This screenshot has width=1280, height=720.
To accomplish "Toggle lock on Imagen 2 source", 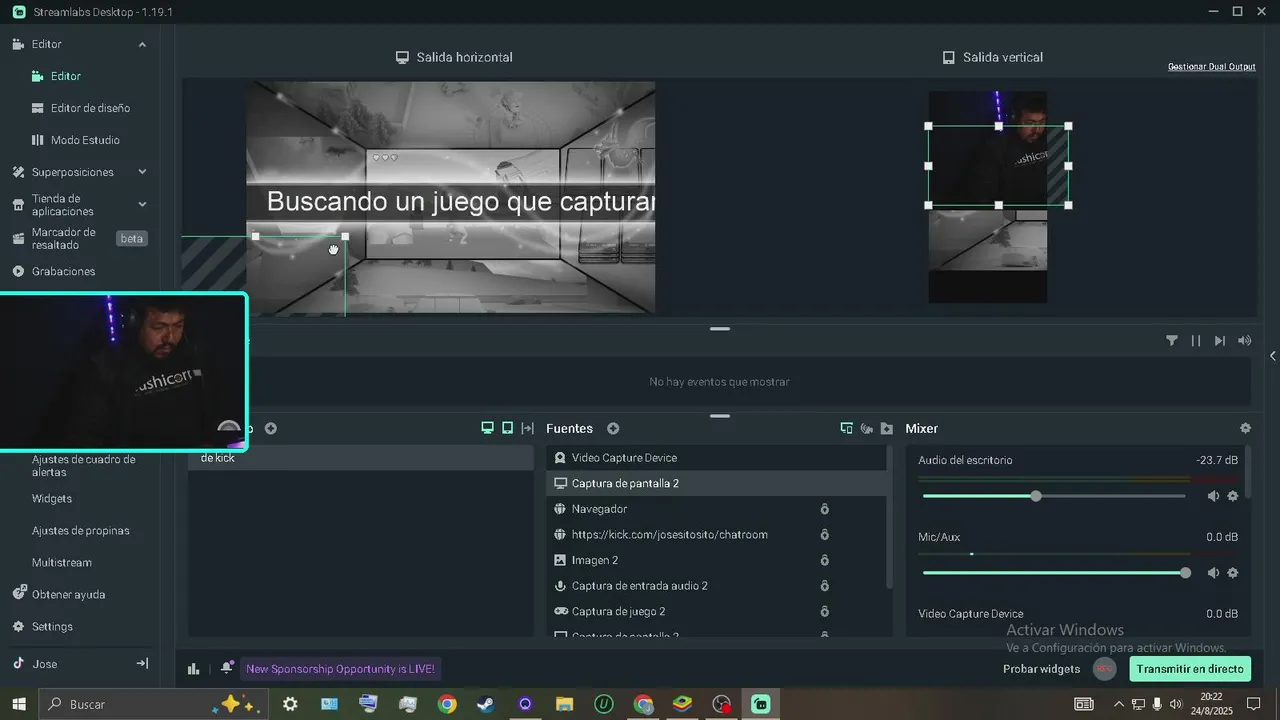I will click(824, 560).
